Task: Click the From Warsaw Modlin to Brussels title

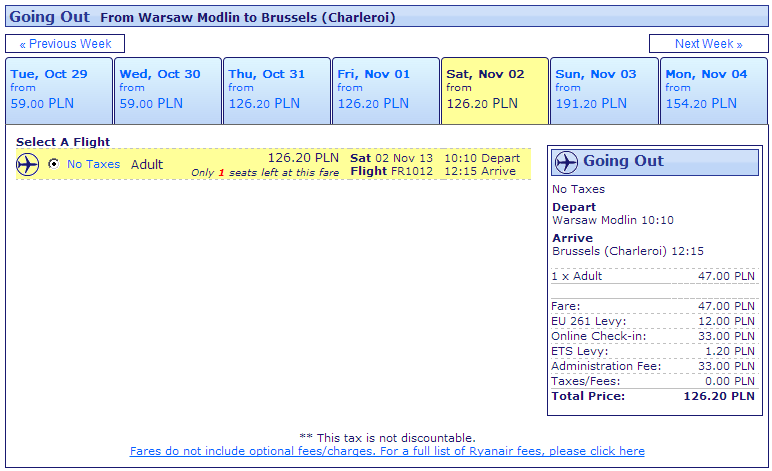Action: tap(248, 18)
